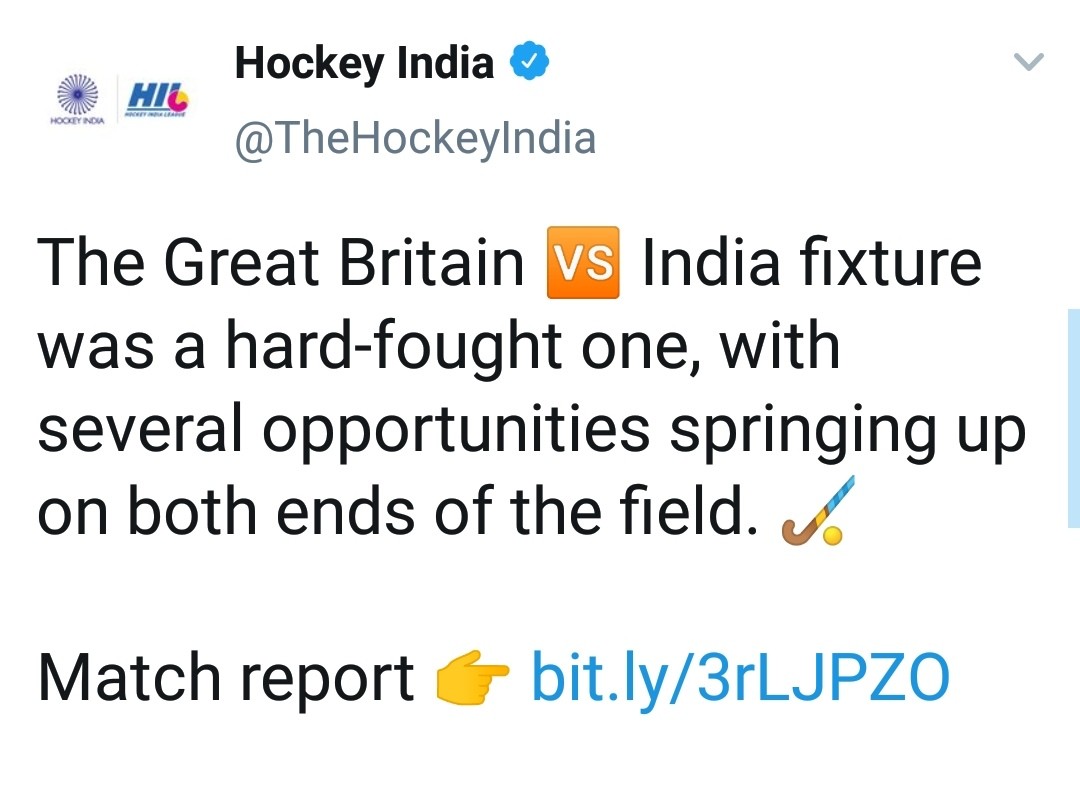
Task: Click the orange VS emoji
Action: click(x=584, y=264)
